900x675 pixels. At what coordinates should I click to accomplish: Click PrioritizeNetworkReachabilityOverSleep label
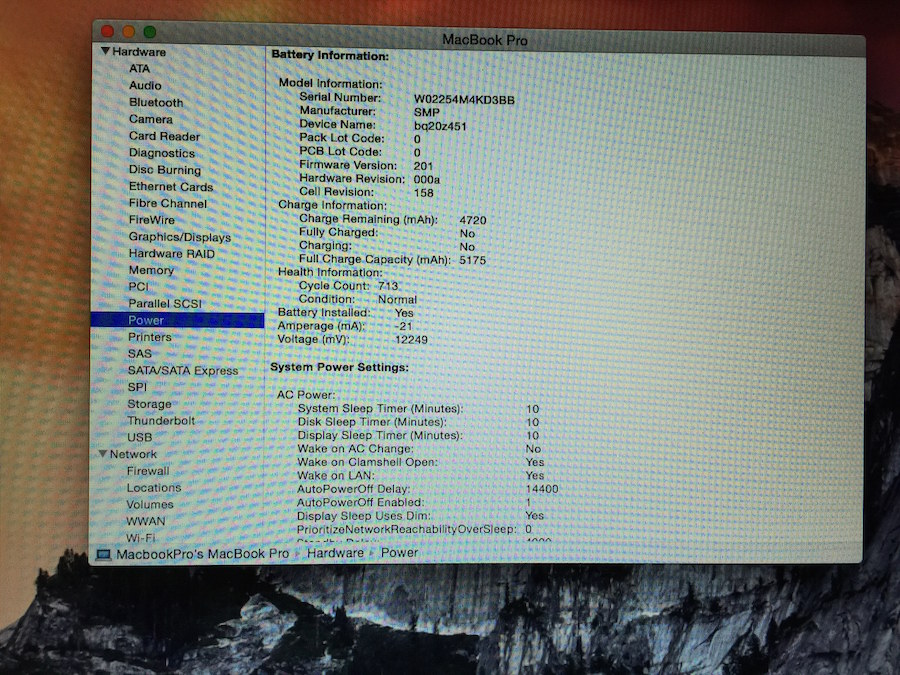pyautogui.click(x=406, y=529)
